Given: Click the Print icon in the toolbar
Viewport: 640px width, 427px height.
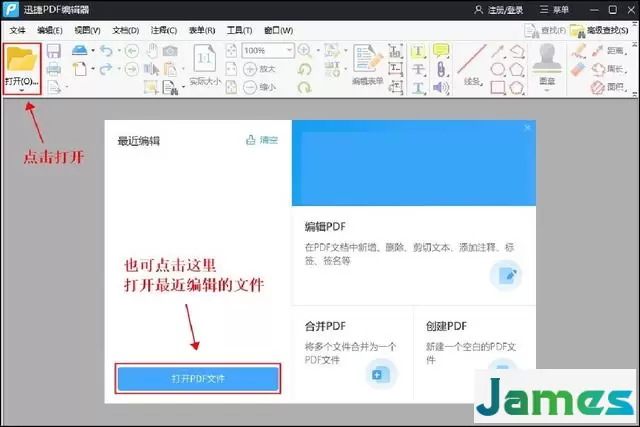Looking at the screenshot, I should point(53,69).
